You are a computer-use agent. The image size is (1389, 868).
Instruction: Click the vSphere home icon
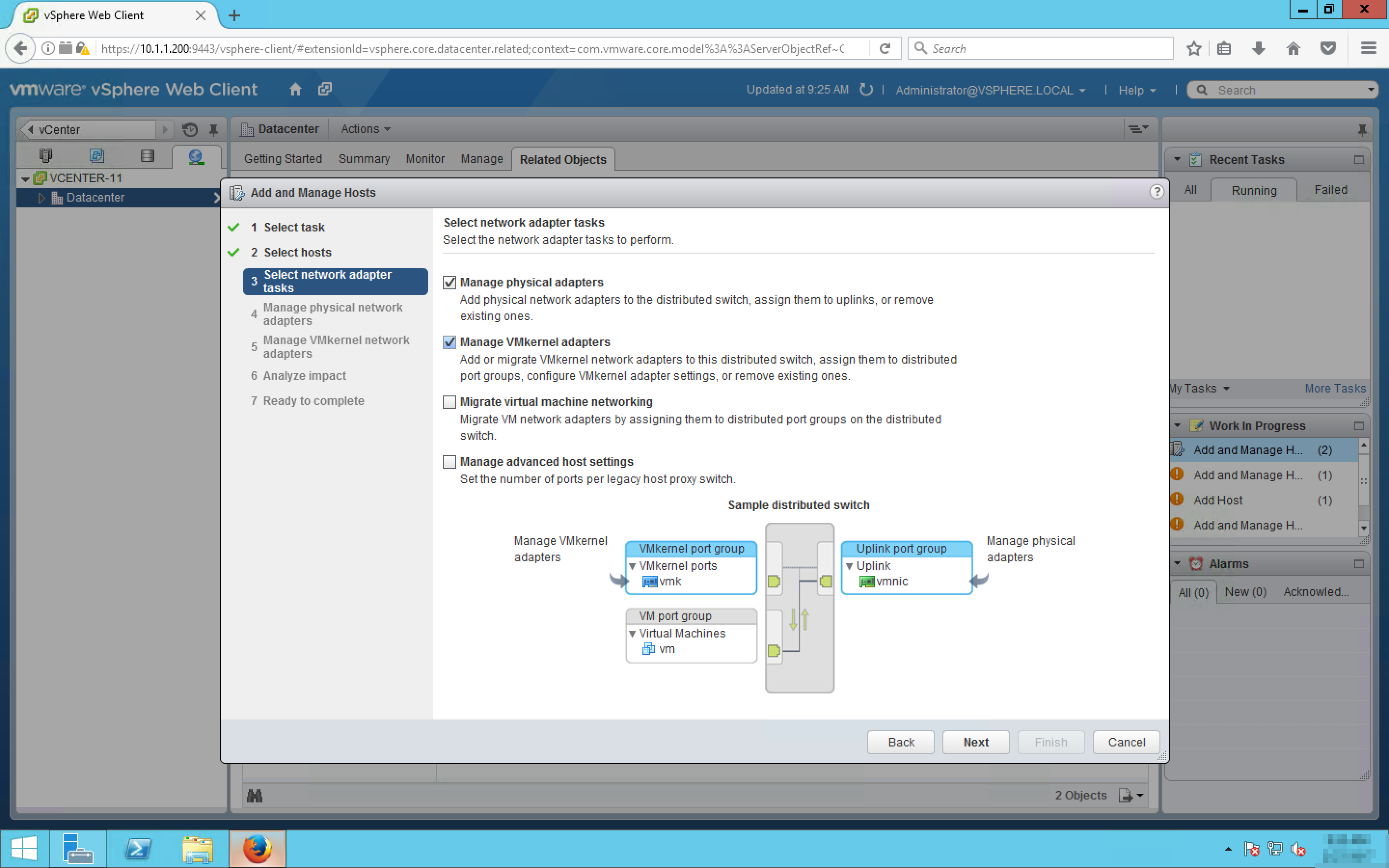(x=295, y=89)
